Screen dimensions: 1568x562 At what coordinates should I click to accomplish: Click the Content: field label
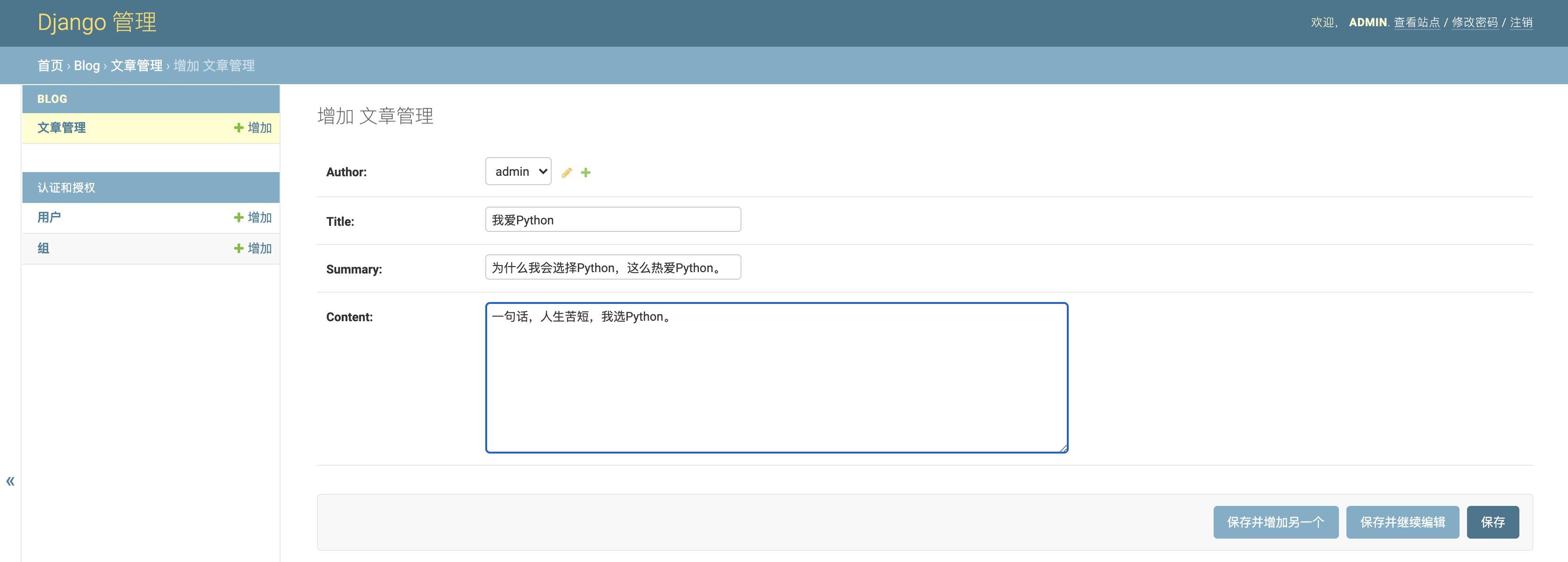click(349, 317)
